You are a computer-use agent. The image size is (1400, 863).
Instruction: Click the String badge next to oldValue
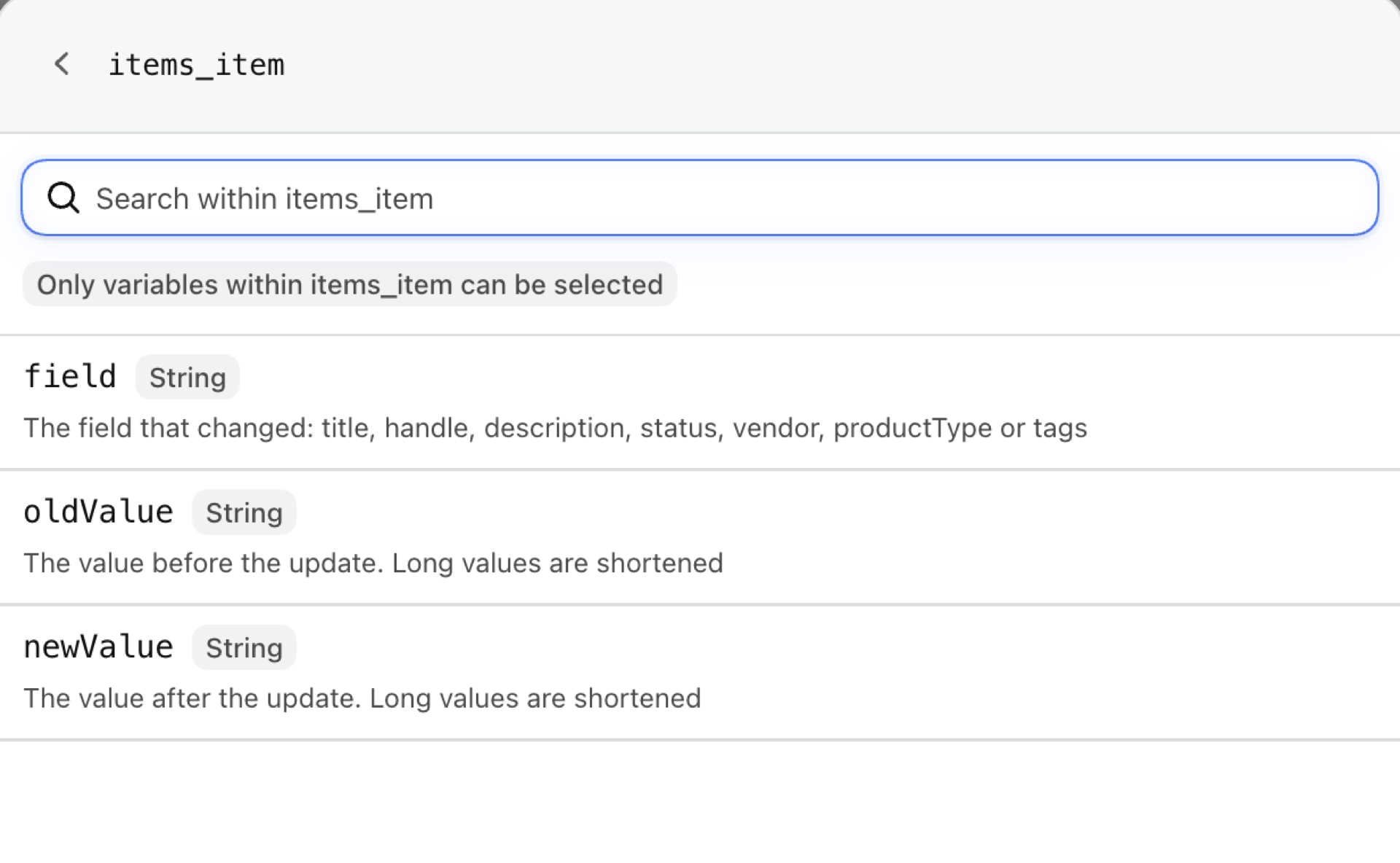tap(244, 512)
